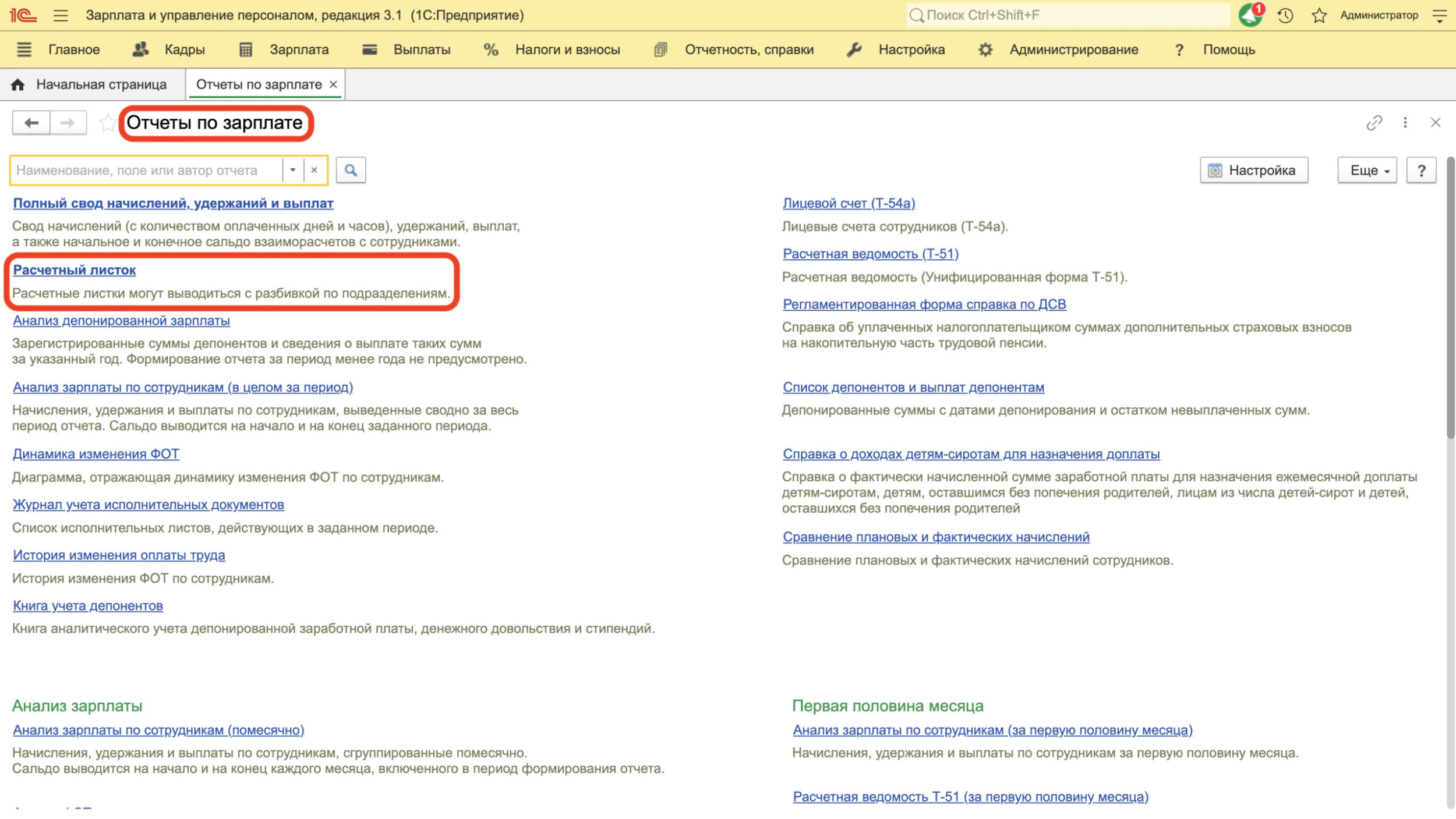Click the magnifier search button for reports
Screen dimensions: 1456x819
point(351,170)
